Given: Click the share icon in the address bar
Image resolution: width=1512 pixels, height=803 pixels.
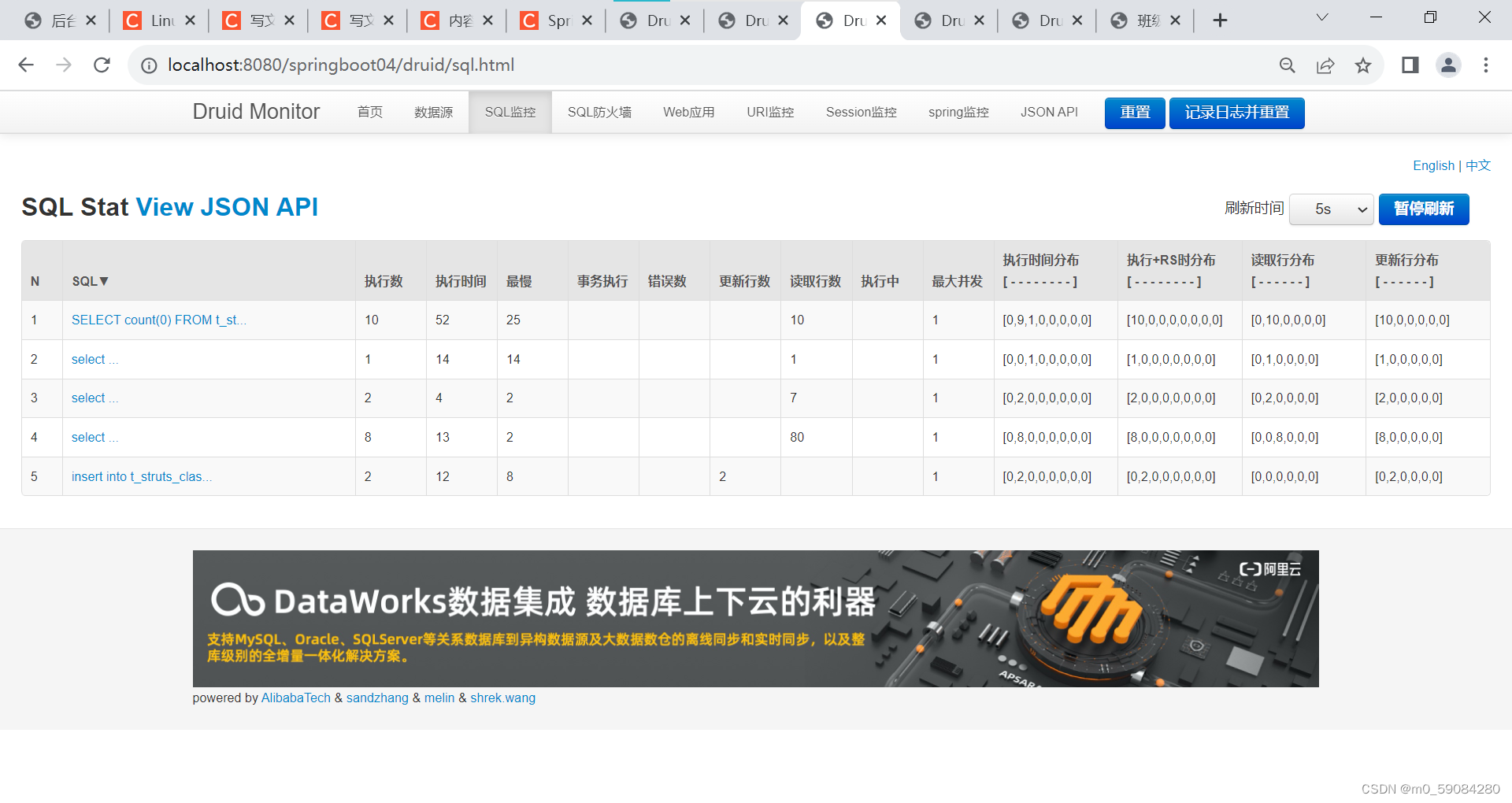Looking at the screenshot, I should coord(1325,65).
